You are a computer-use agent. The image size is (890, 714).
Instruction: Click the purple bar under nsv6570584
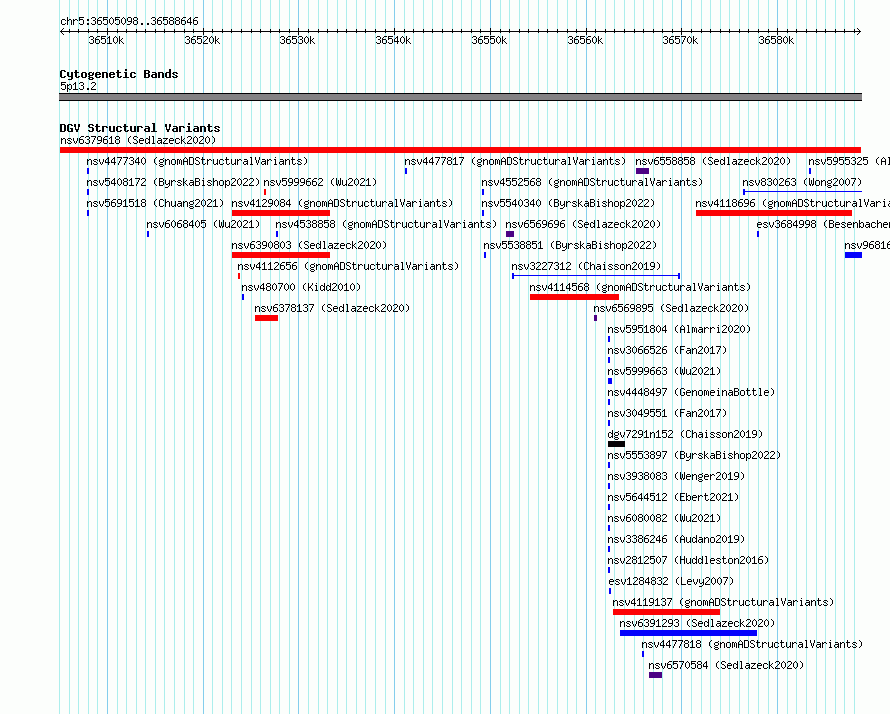coord(656,675)
